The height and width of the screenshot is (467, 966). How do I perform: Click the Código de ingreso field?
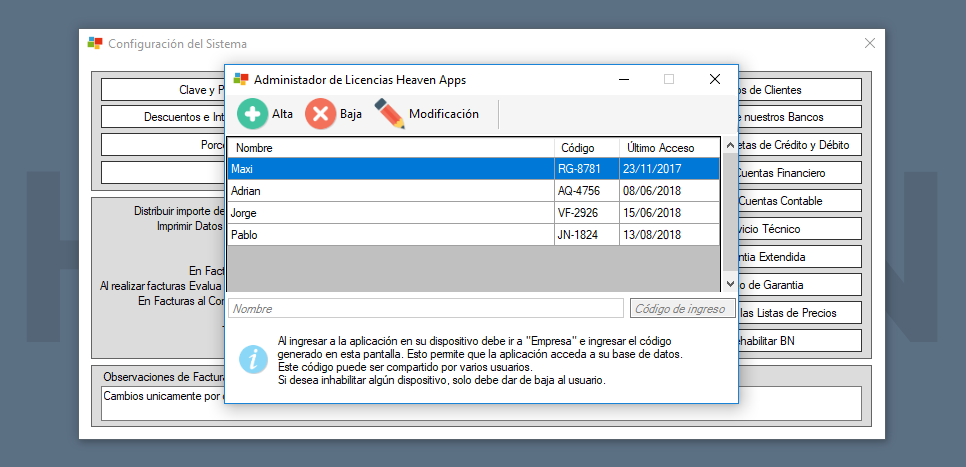(x=683, y=309)
